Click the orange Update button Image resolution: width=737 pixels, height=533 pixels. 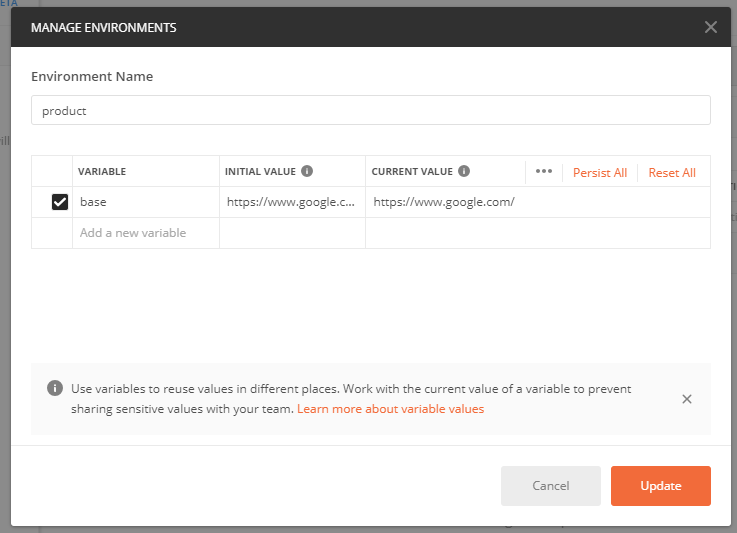[x=660, y=486]
